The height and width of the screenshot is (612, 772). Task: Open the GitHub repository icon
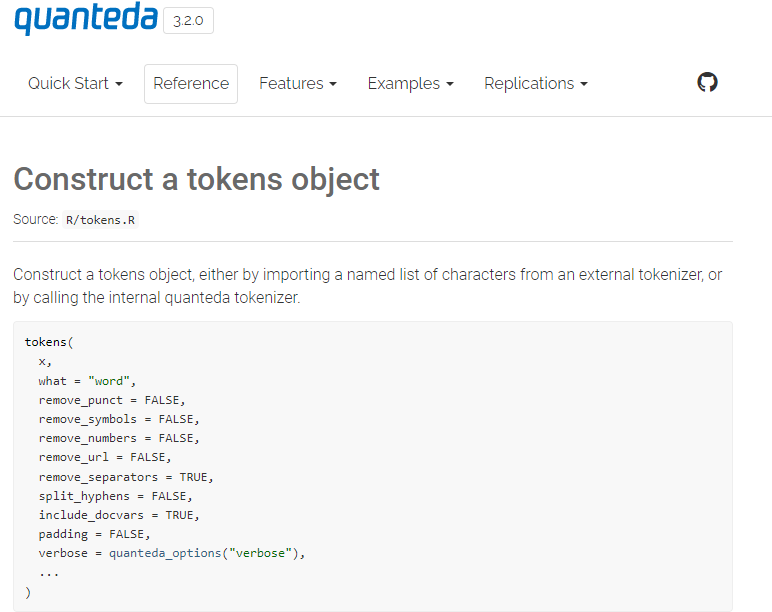point(707,83)
